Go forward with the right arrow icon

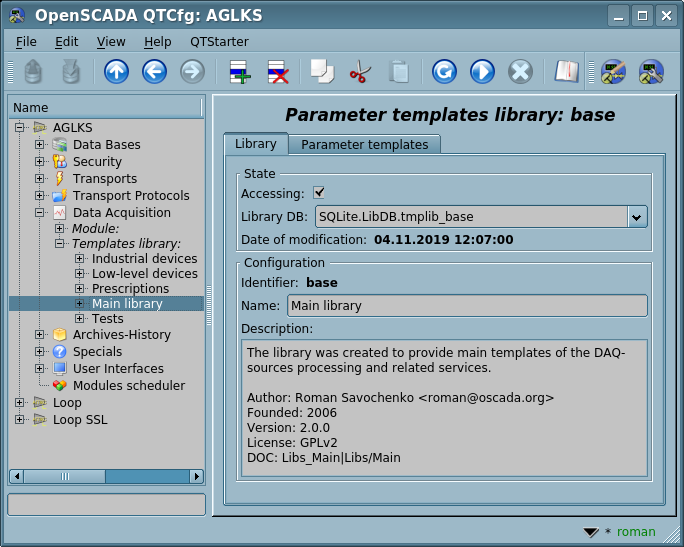192,72
